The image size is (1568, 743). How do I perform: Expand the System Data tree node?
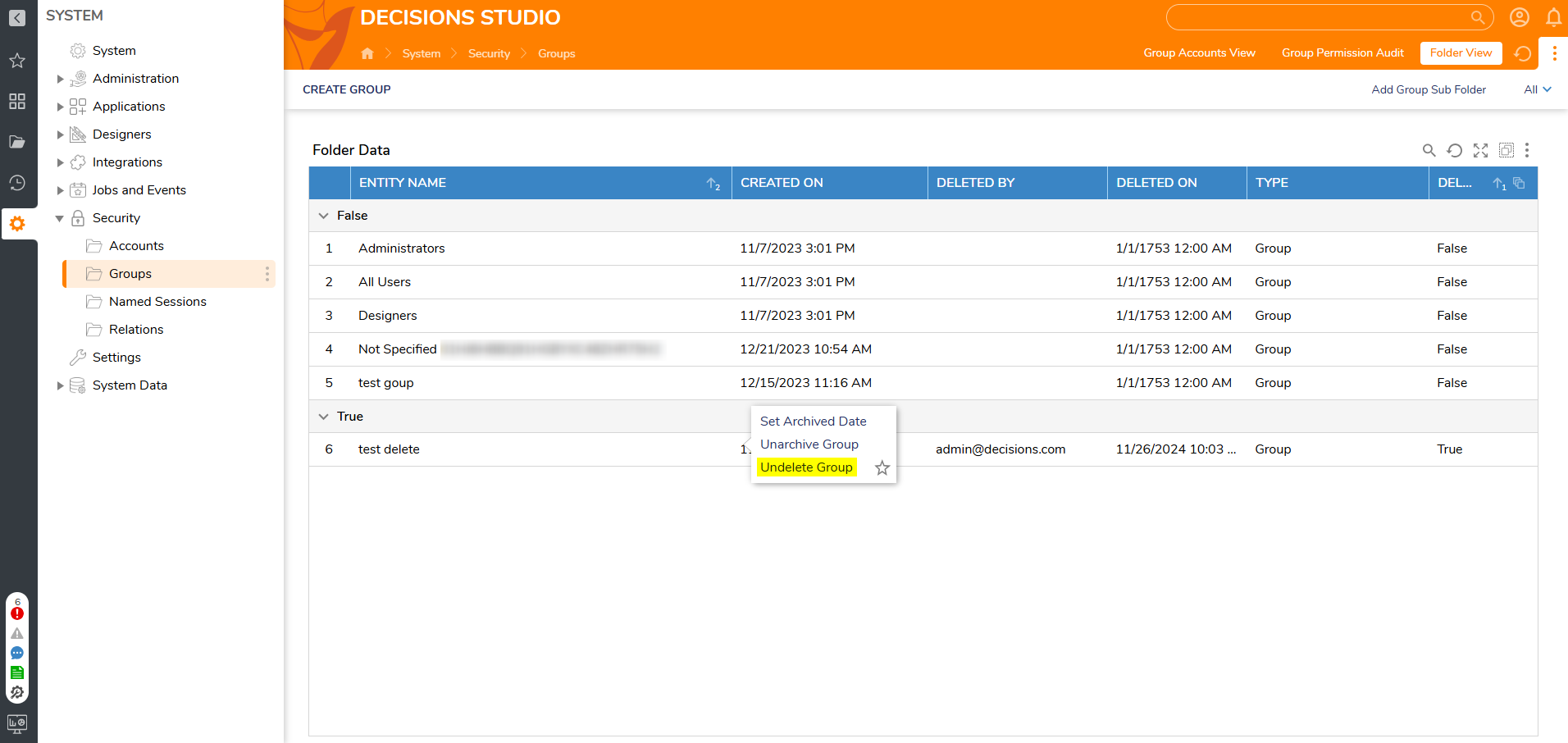coord(60,385)
